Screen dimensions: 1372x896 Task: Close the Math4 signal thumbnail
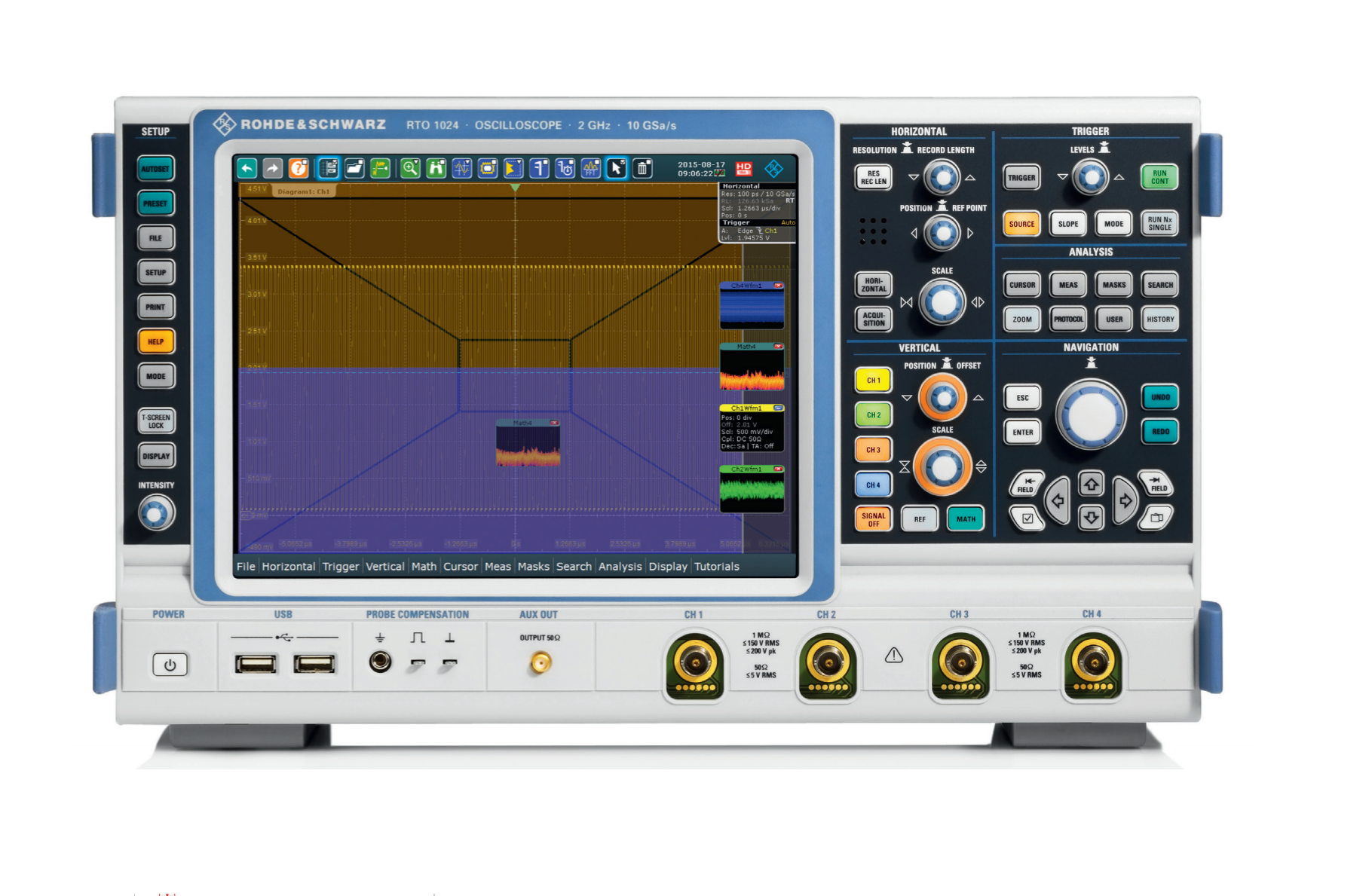pyautogui.click(x=778, y=347)
